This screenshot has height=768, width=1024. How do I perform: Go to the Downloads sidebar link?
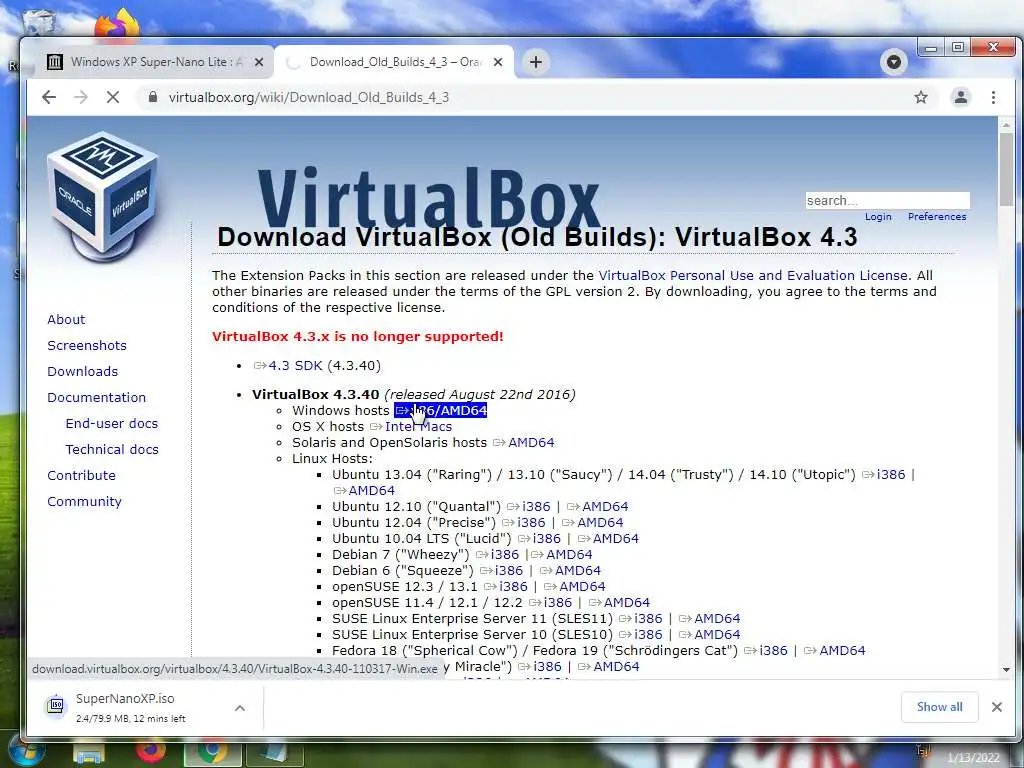pyautogui.click(x=82, y=372)
